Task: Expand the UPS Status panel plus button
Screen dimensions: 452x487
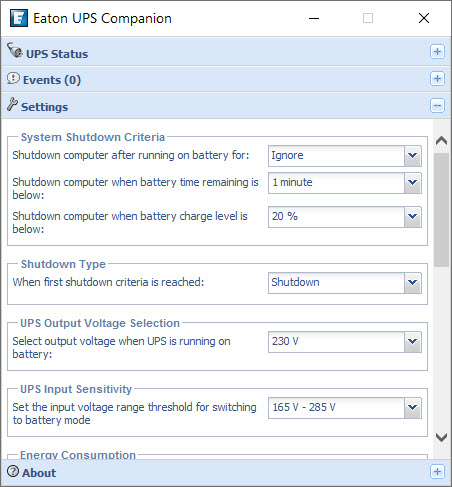Action: 437,52
